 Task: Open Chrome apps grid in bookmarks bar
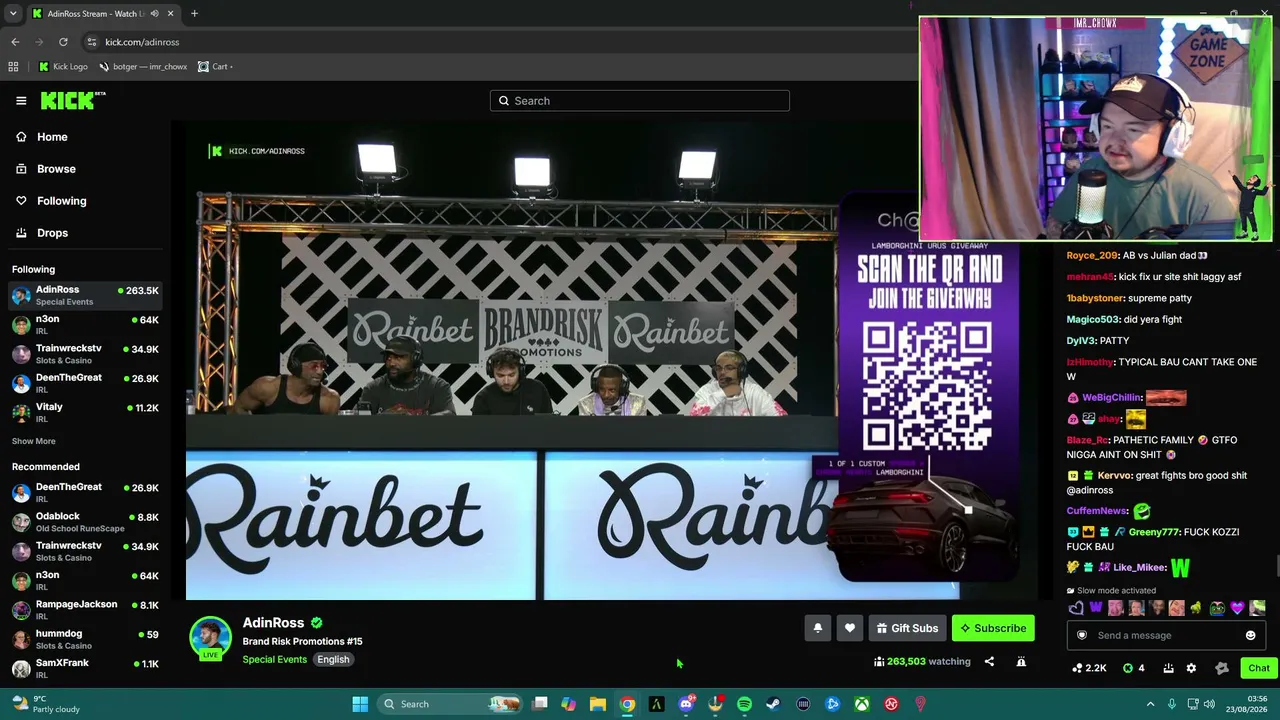pos(13,67)
